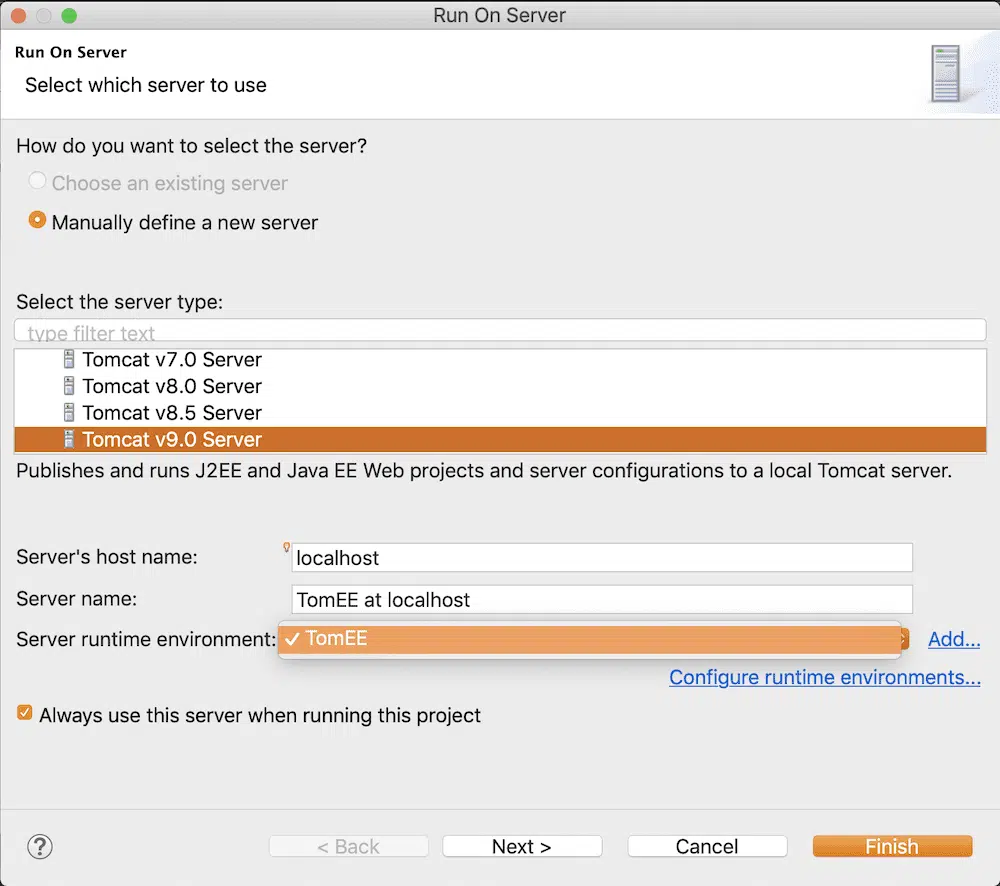1000x886 pixels.
Task: Select Manually define a new server
Action: pyautogui.click(x=37, y=221)
